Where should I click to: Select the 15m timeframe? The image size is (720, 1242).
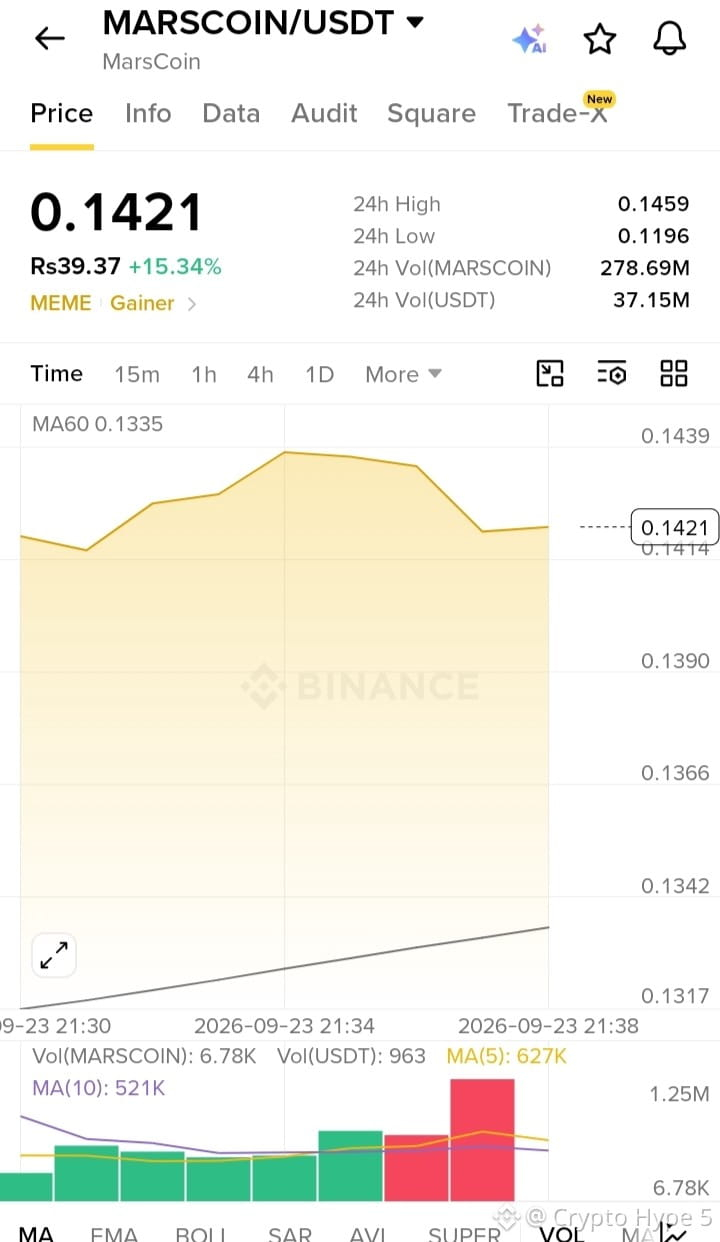click(x=137, y=374)
